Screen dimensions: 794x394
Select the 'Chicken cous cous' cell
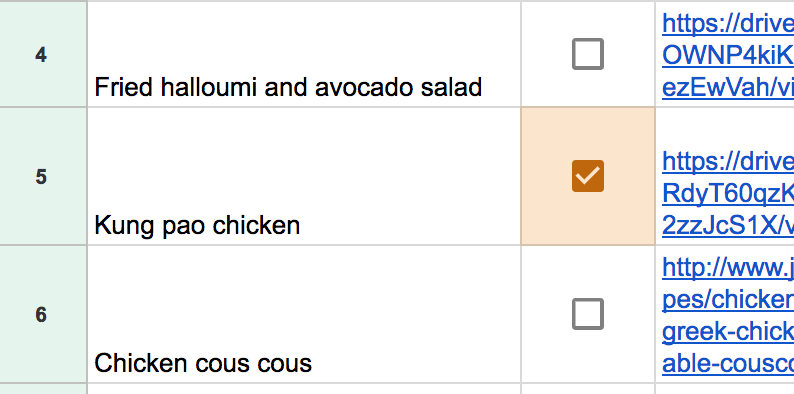pos(304,314)
